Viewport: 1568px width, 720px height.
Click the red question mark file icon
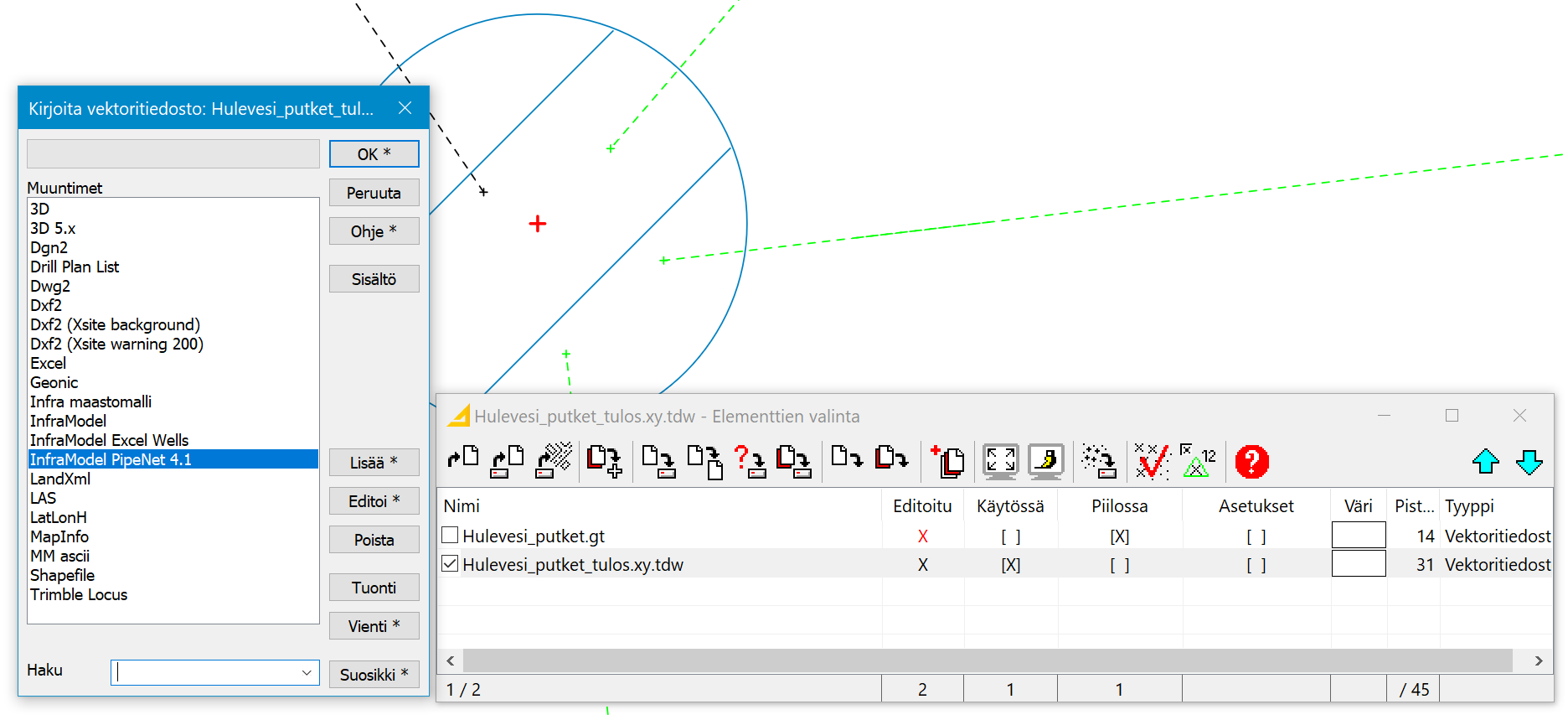[x=749, y=461]
